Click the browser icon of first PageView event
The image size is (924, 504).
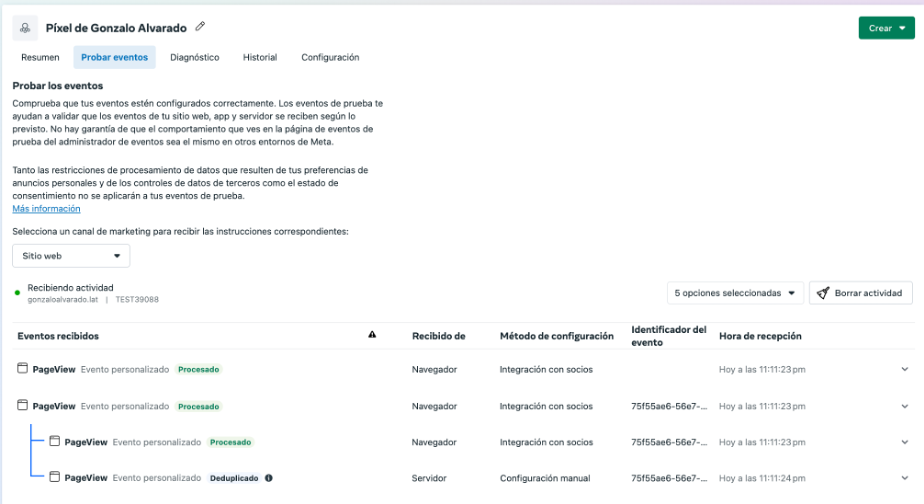[23, 369]
